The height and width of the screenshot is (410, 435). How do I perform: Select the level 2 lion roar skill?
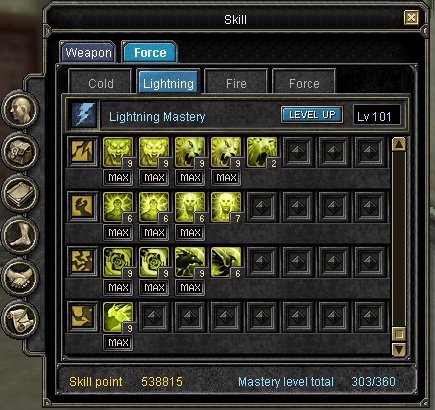coord(262,152)
